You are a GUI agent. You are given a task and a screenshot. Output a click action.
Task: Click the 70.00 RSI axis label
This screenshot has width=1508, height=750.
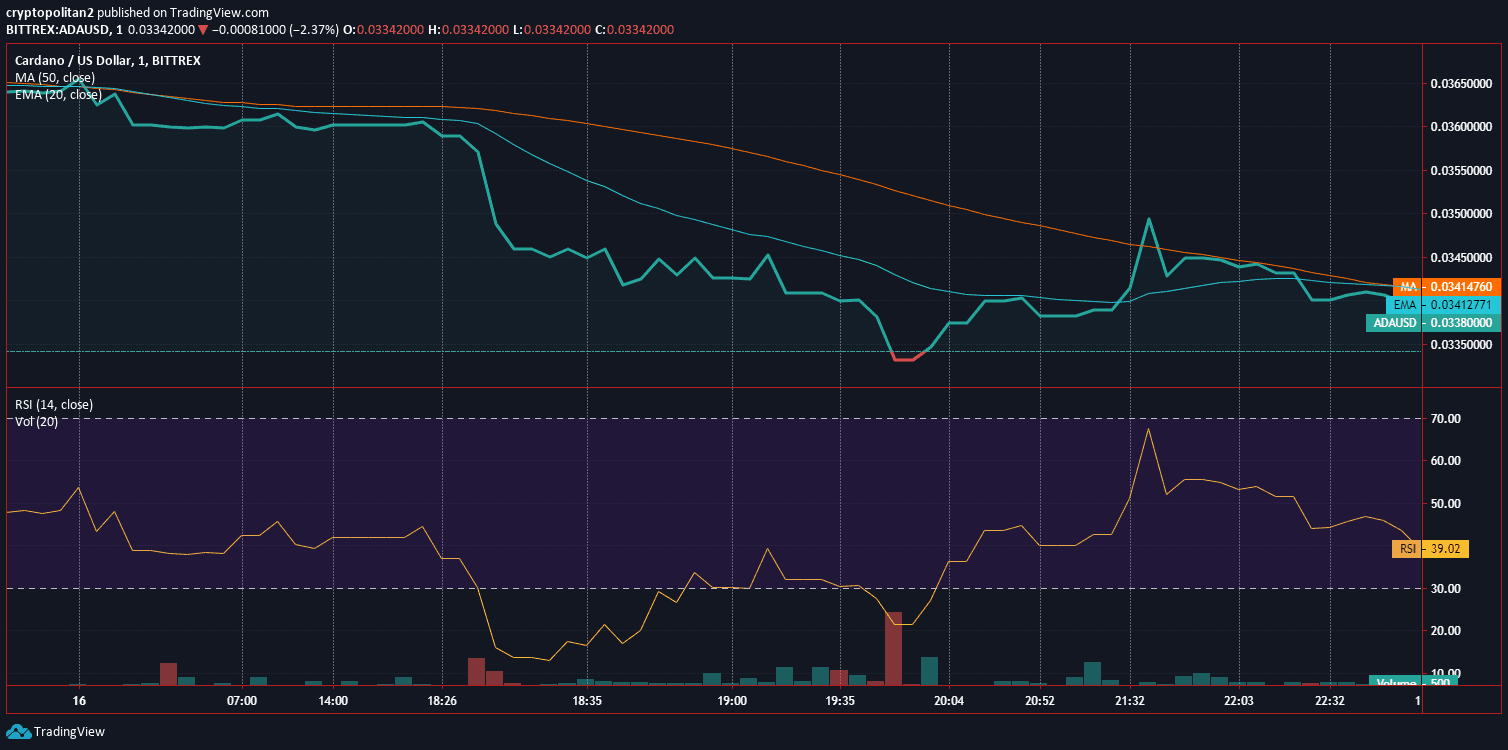1446,419
